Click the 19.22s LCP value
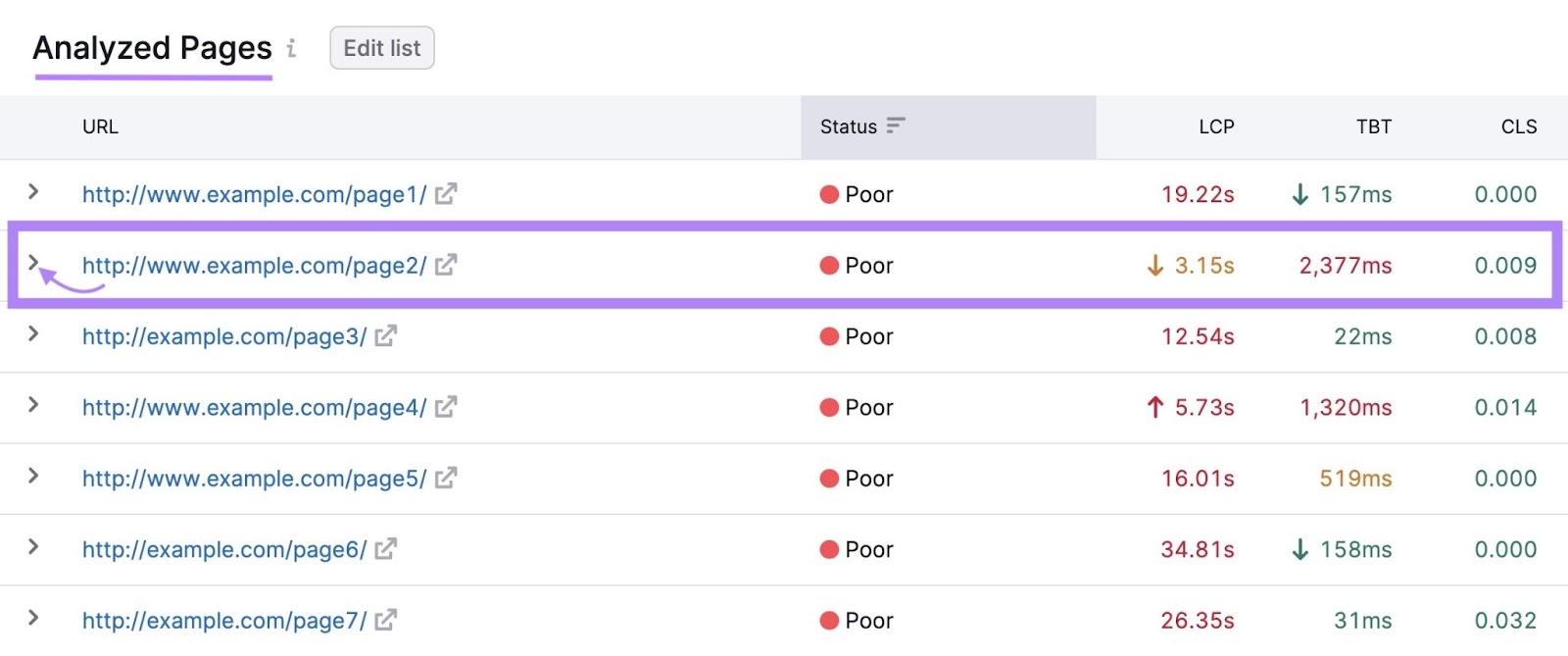 point(1198,194)
